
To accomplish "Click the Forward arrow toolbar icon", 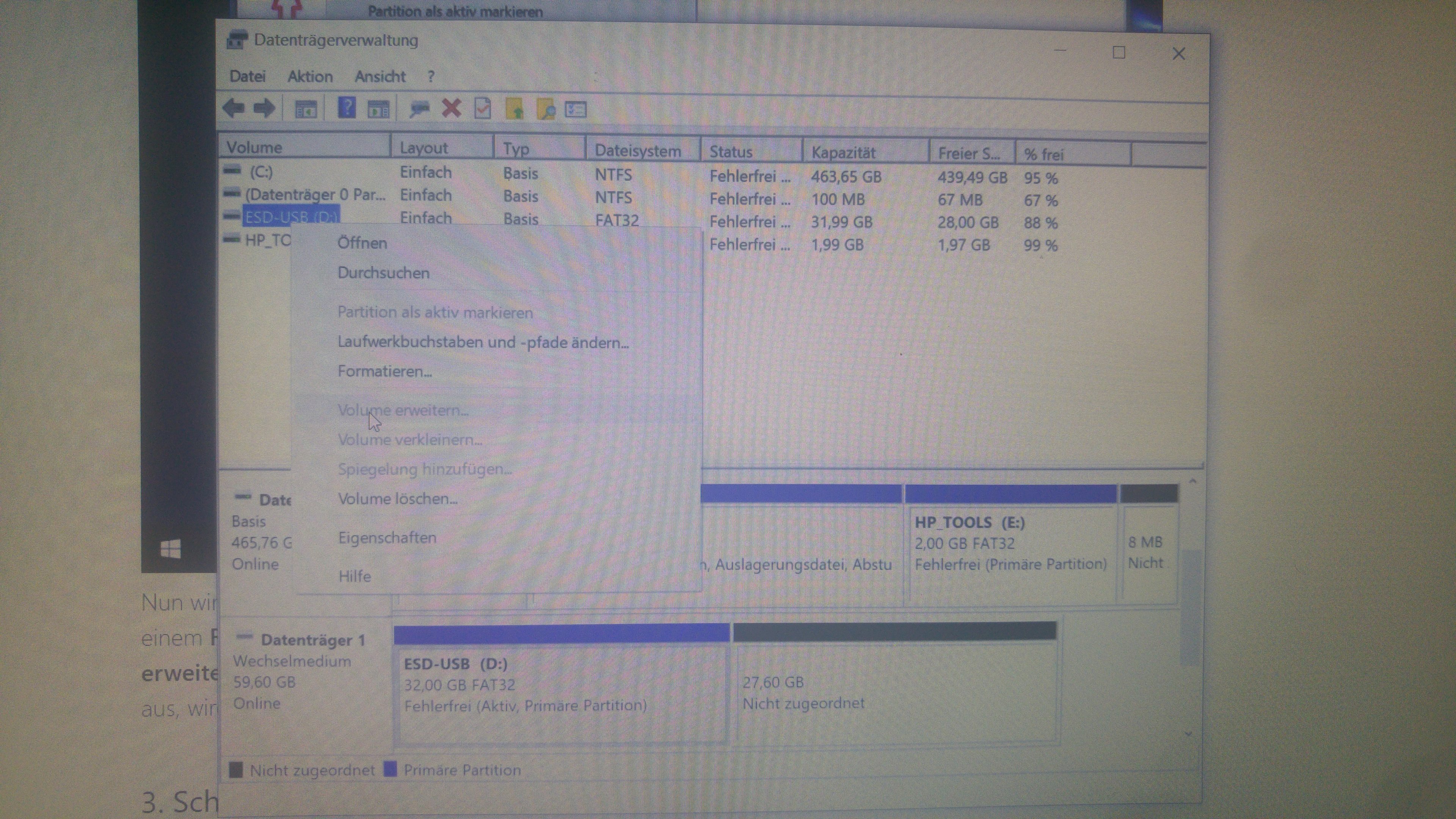I will click(264, 107).
